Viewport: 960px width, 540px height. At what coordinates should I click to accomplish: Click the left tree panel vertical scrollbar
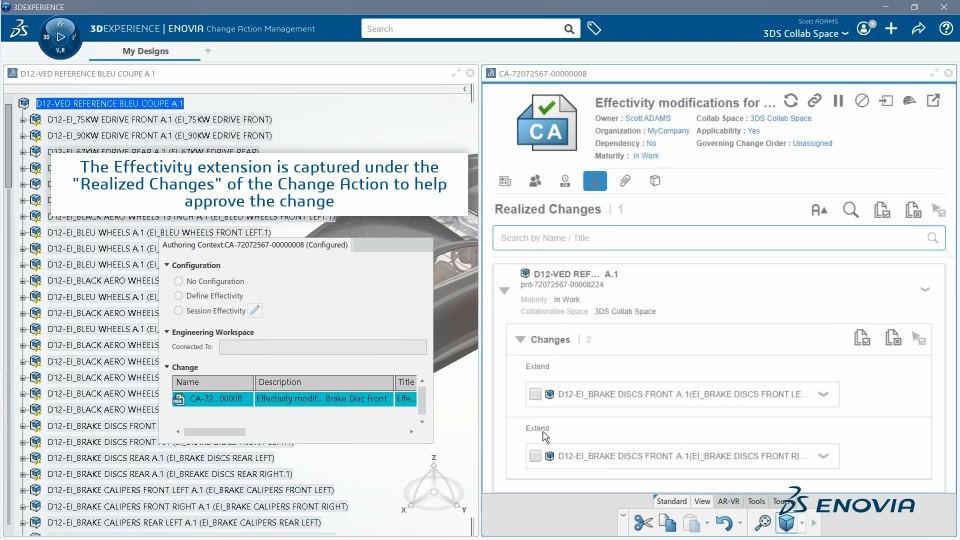pyautogui.click(x=8, y=146)
